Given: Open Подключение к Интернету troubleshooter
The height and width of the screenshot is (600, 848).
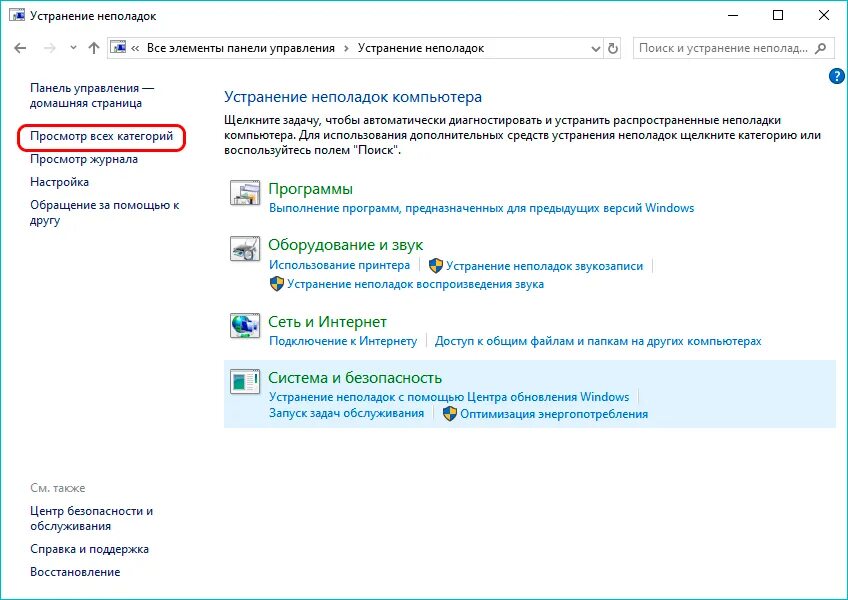Looking at the screenshot, I should [343, 341].
